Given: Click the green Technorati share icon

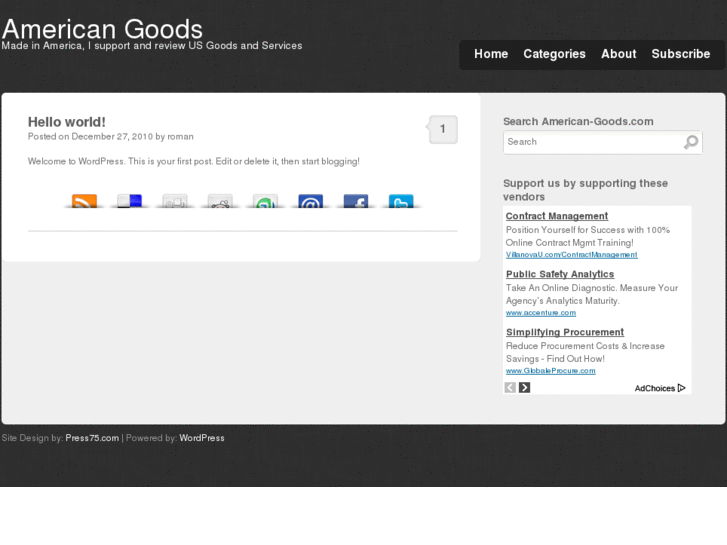Looking at the screenshot, I should click(265, 202).
